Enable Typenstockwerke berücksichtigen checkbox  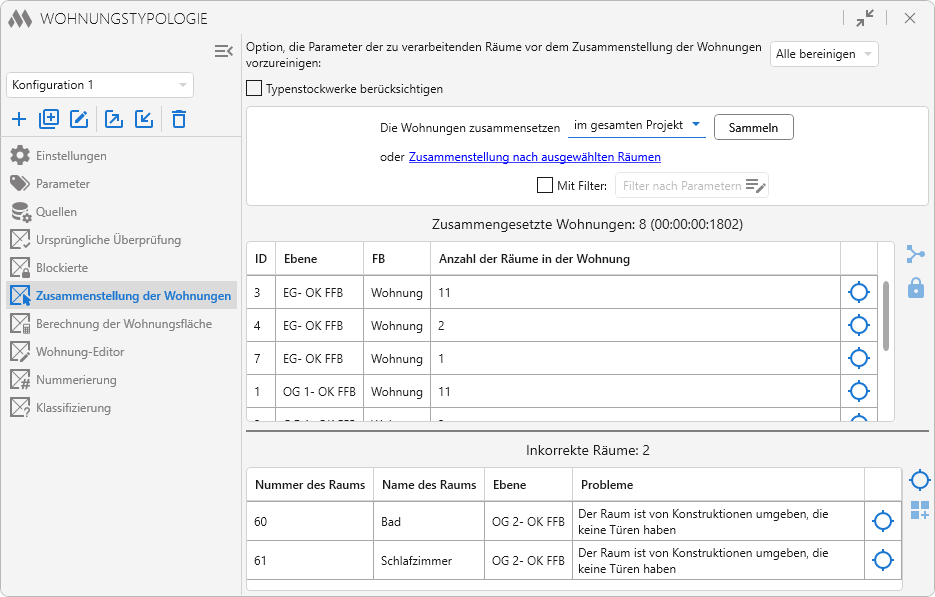click(x=254, y=89)
